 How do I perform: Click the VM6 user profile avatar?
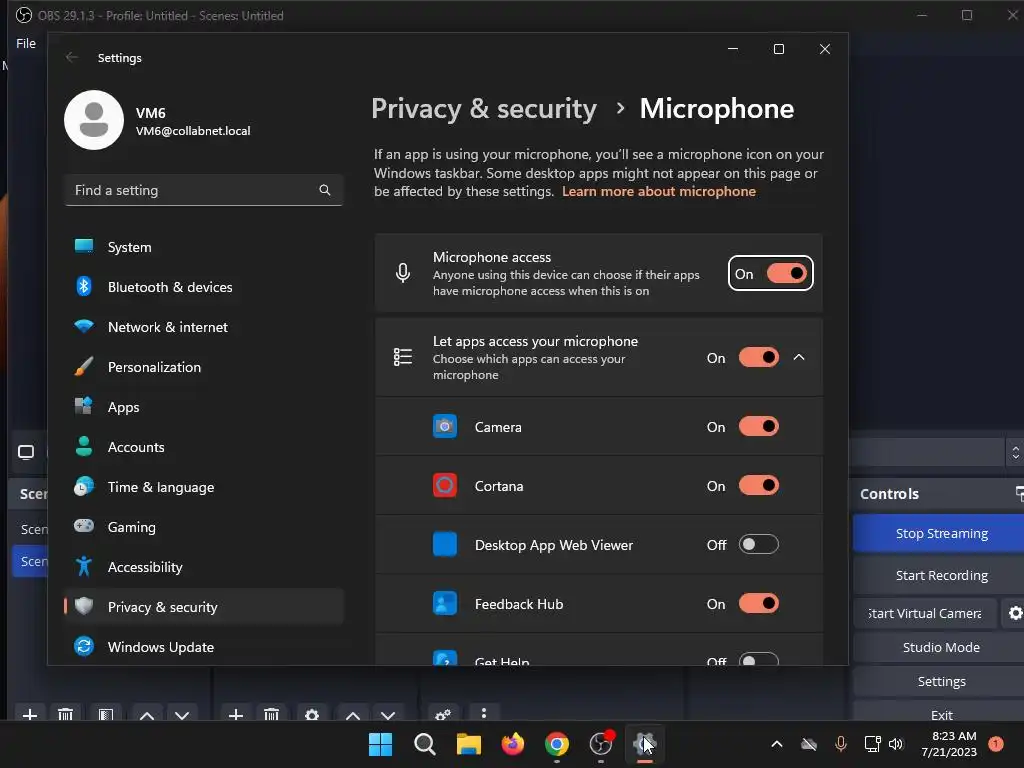tap(94, 120)
